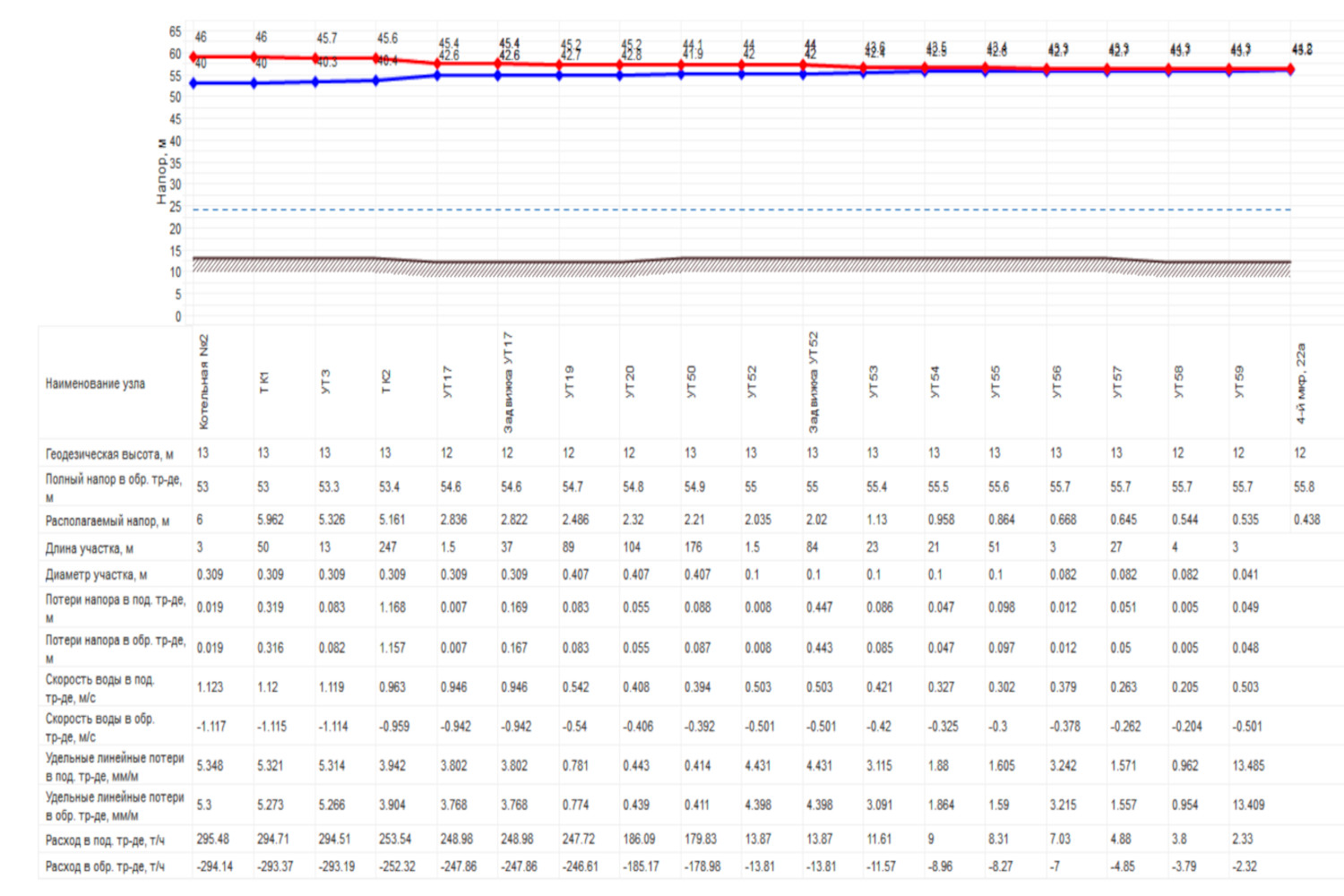Click section length value 247
Viewport: 1344px width, 896px height.
[387, 547]
